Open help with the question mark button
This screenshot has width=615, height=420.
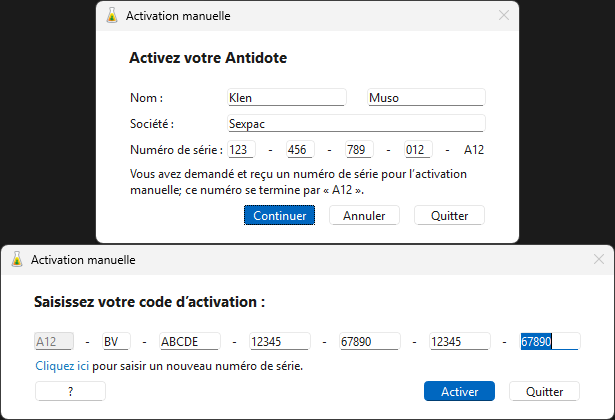(x=71, y=391)
